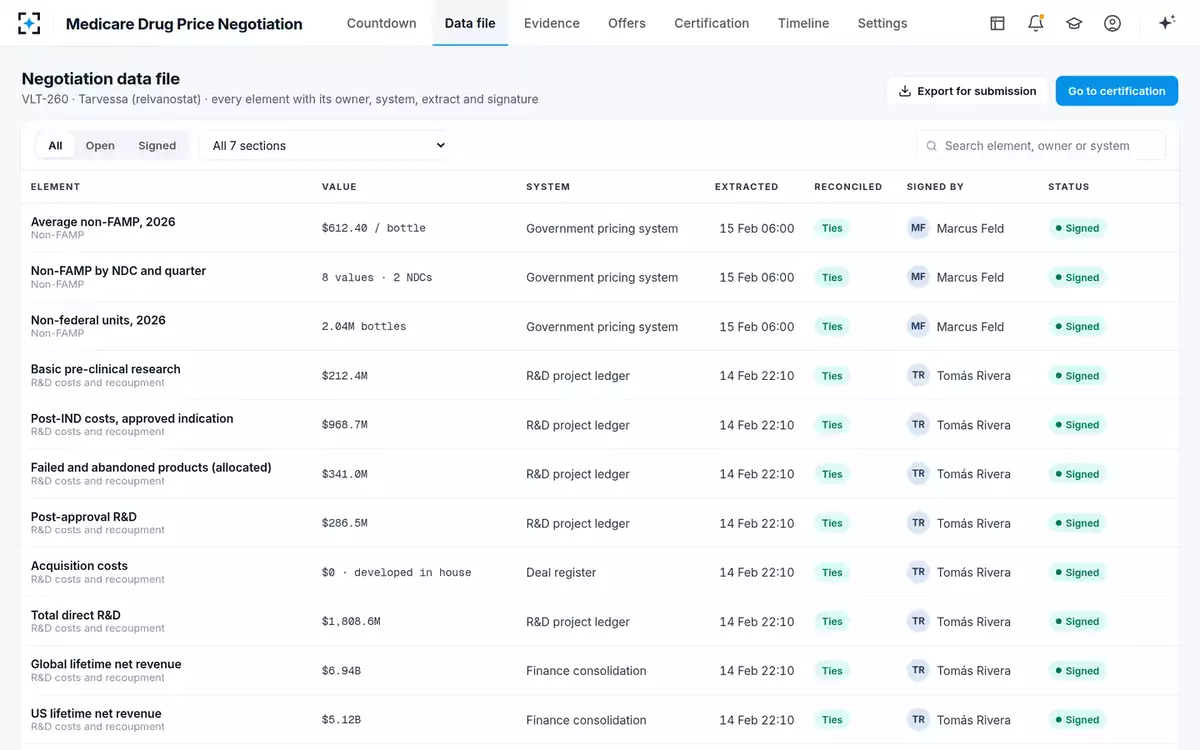1200x750 pixels.
Task: Select the Post-approval R&D element
Action: pyautogui.click(x=84, y=517)
